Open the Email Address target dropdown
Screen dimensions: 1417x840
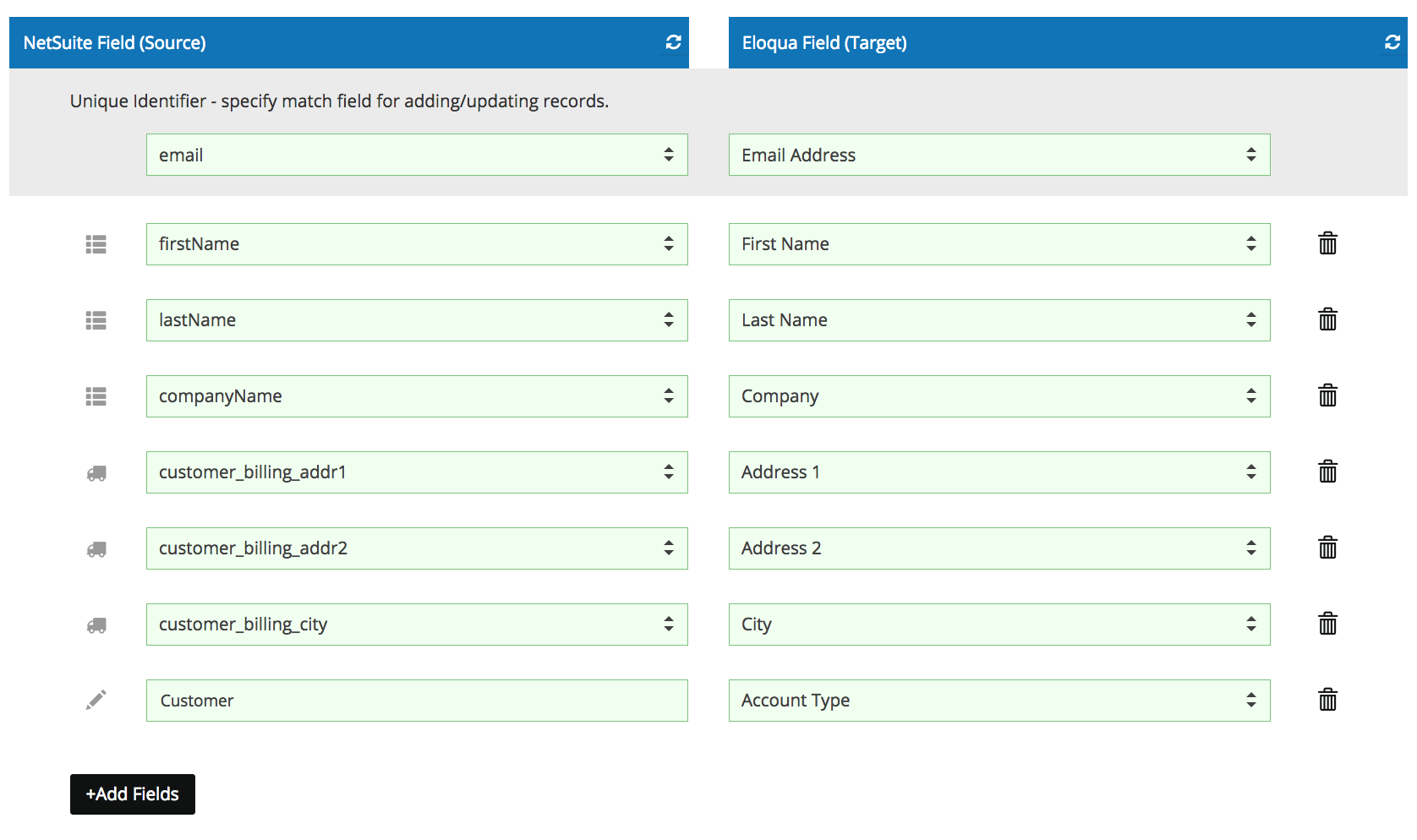(999, 155)
